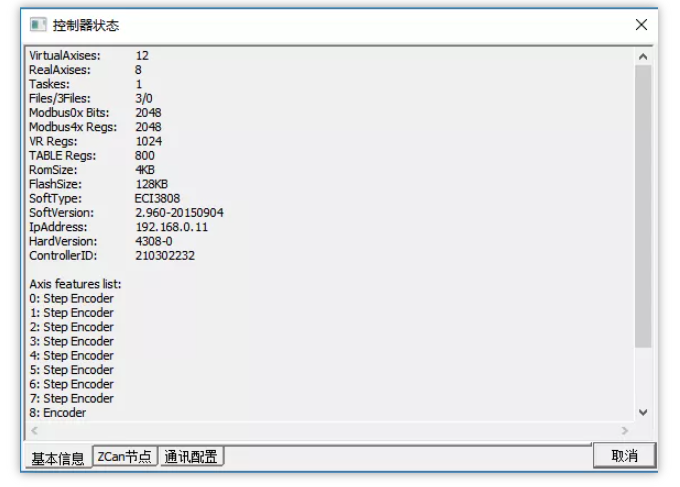Click the ControllerID: label
The image size is (680, 487).
63,256
